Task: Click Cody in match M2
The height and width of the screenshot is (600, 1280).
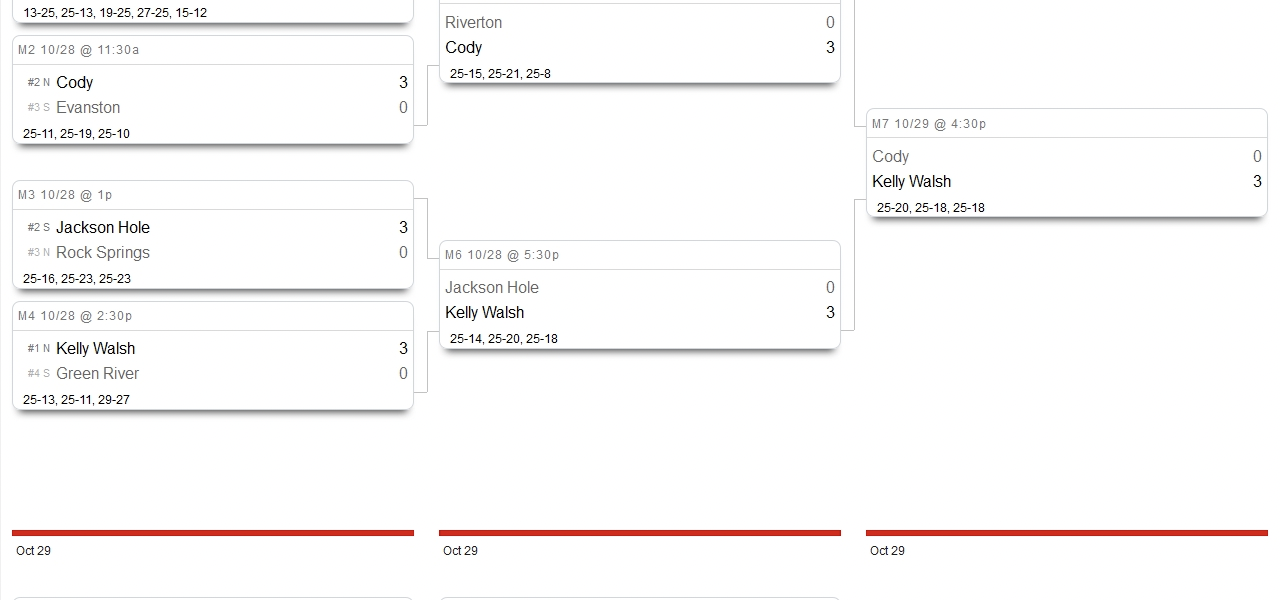Action: coord(75,83)
